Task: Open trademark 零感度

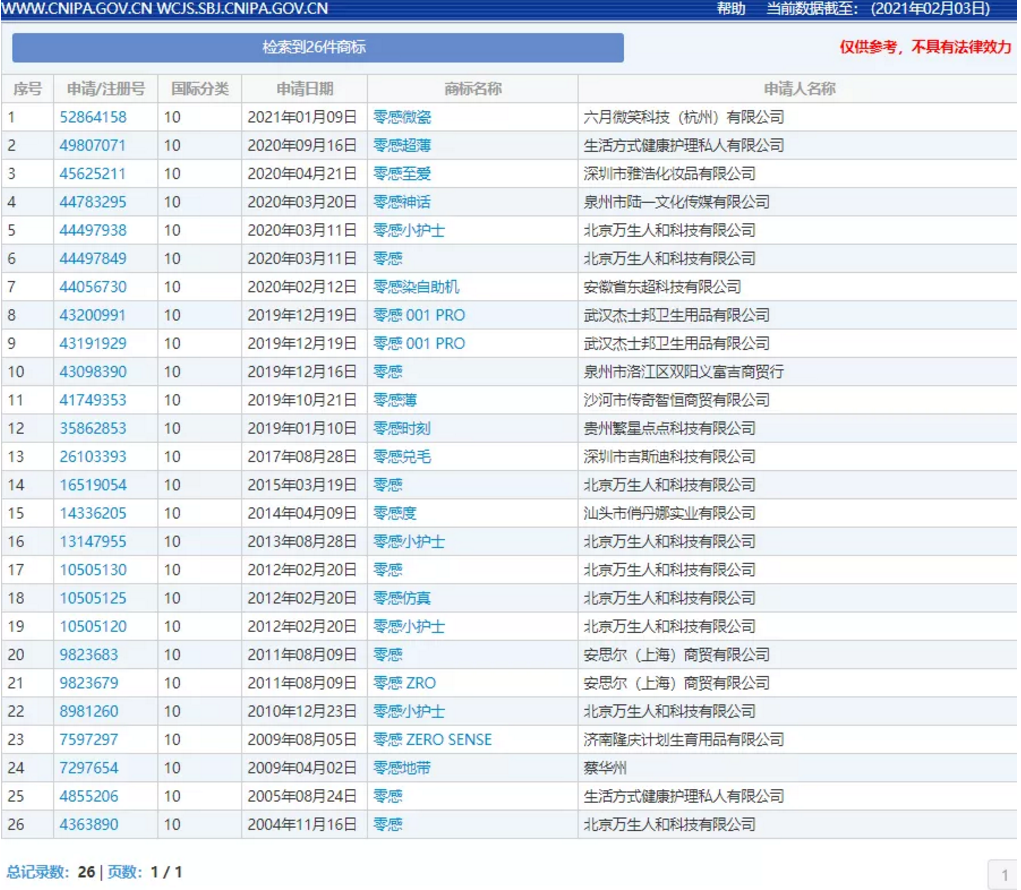Action: tap(395, 514)
